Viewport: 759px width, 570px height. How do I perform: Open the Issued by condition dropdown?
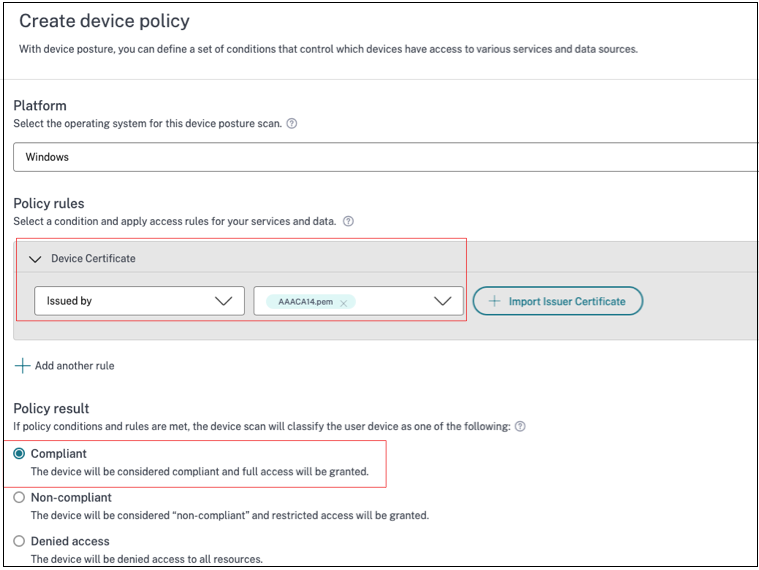(139, 301)
